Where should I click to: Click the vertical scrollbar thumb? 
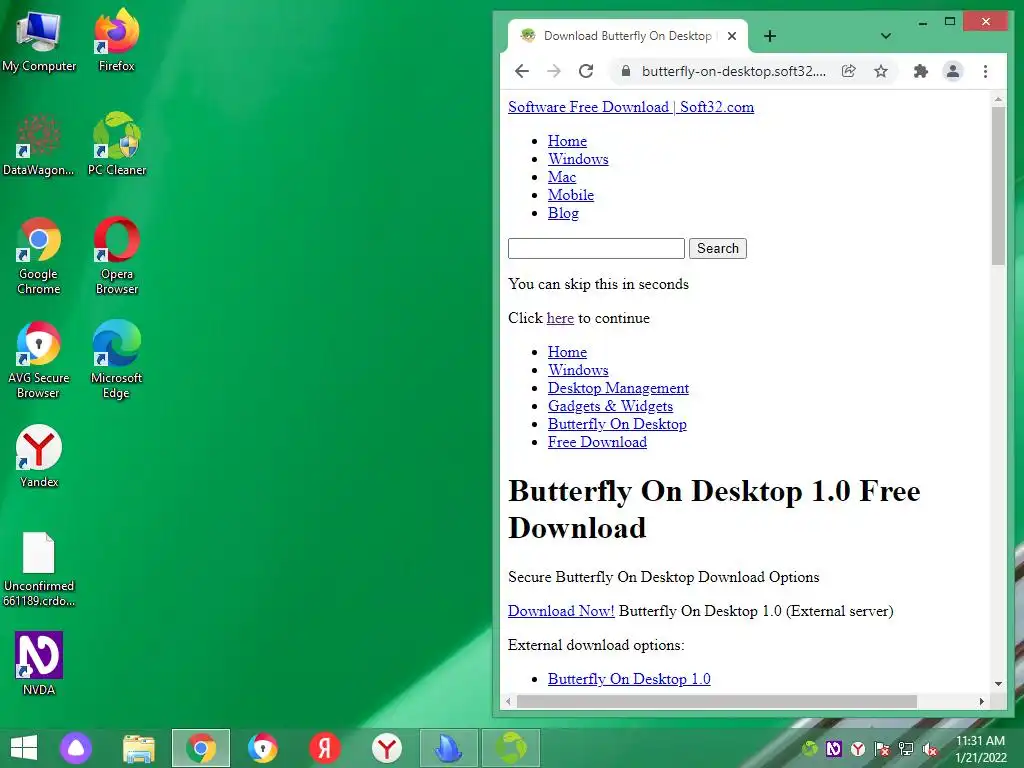998,185
